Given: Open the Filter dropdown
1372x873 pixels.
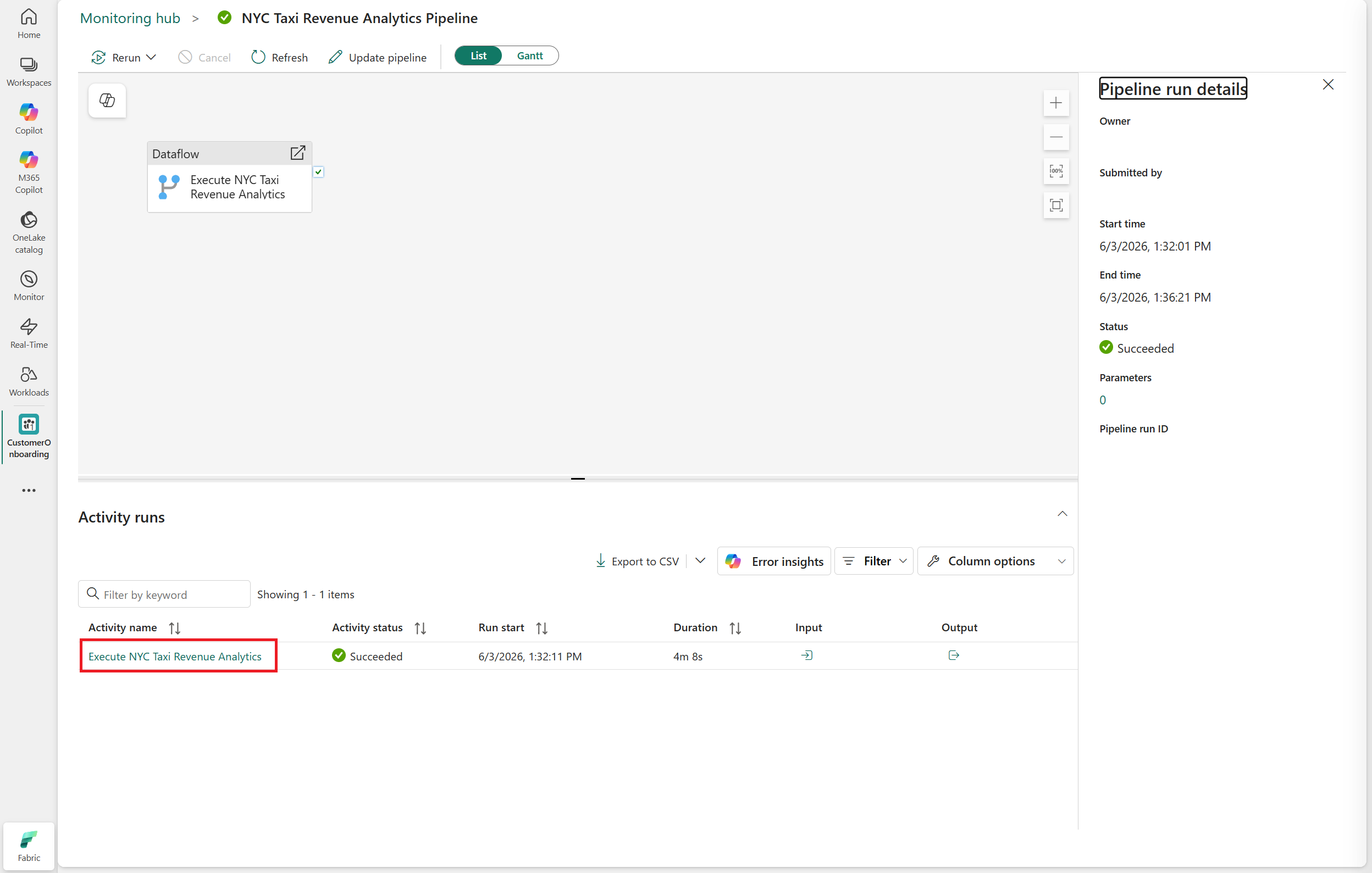Looking at the screenshot, I should [874, 561].
